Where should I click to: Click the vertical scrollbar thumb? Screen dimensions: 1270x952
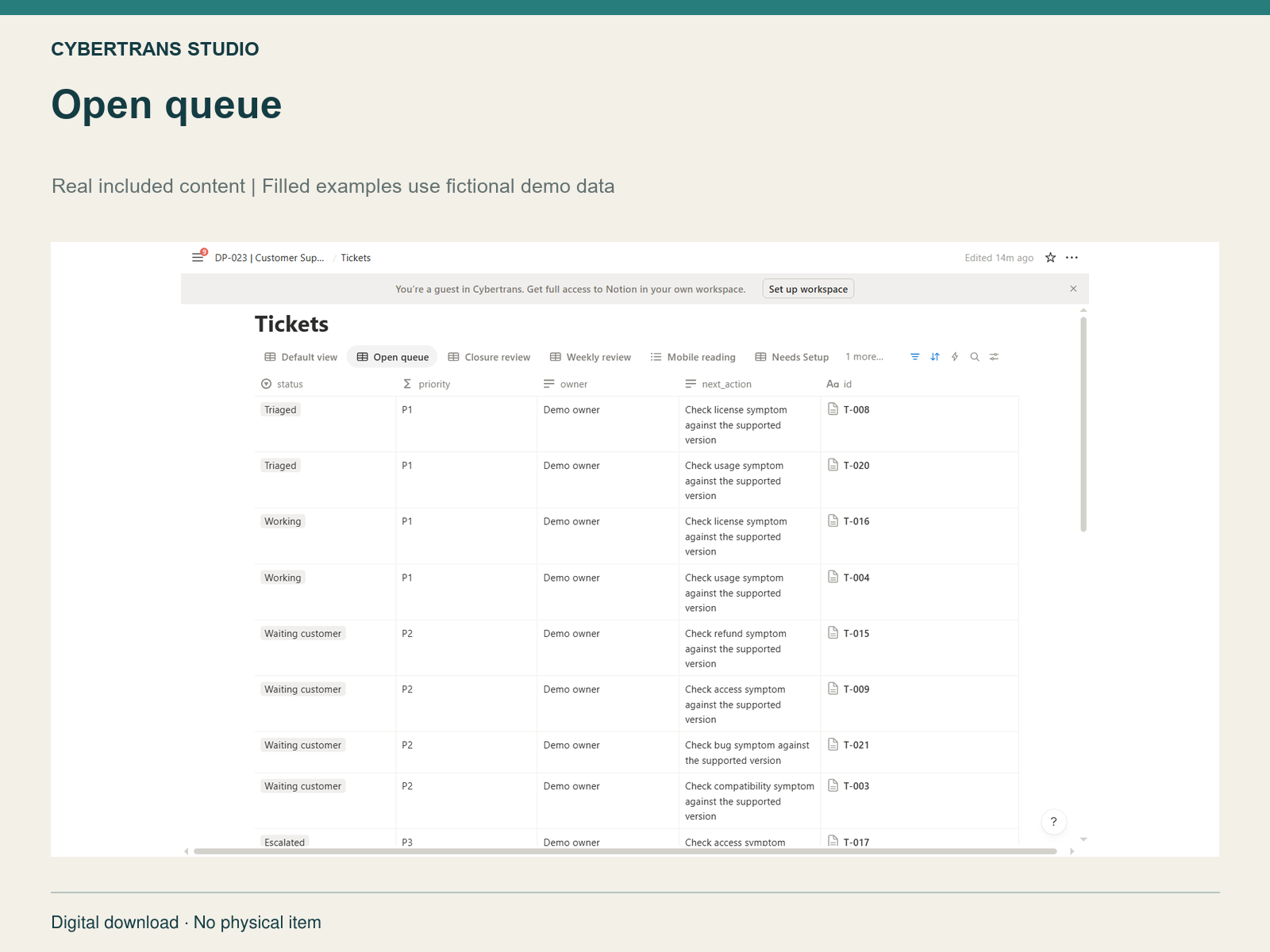point(1083,424)
